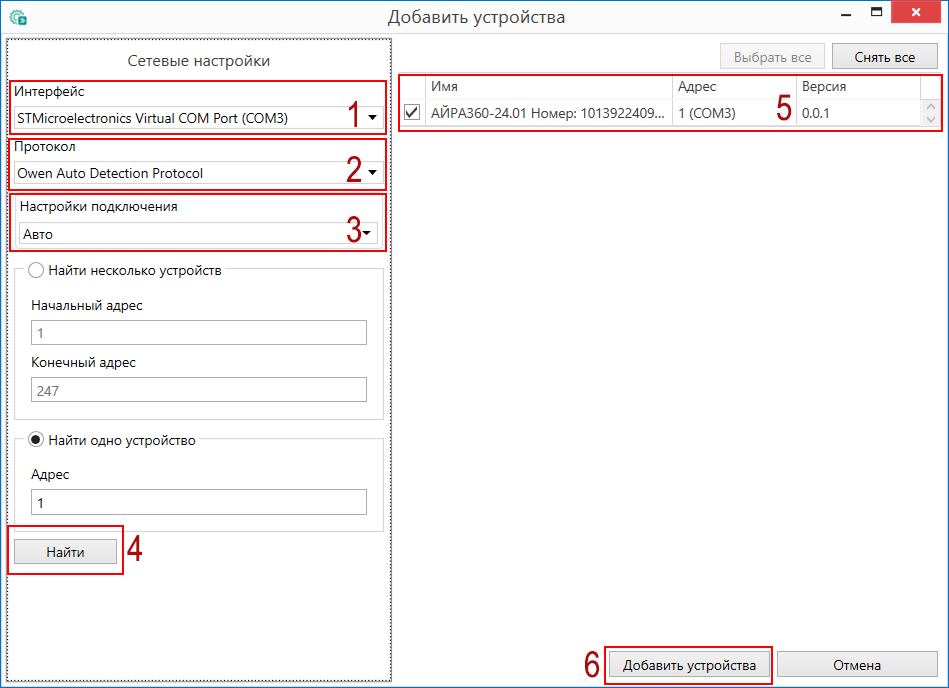Image resolution: width=949 pixels, height=688 pixels.
Task: Maximize the Добавить устройства window
Action: 877,13
